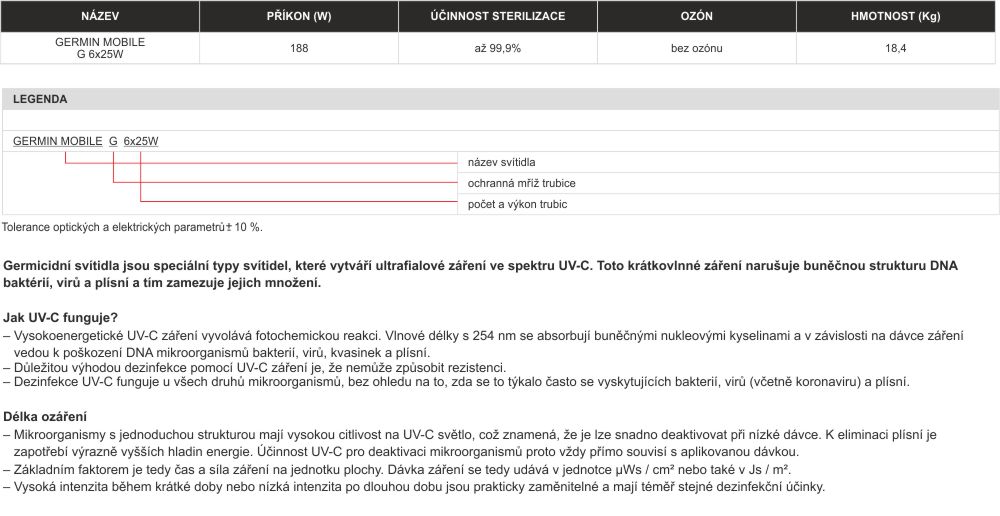This screenshot has width=1000, height=516.
Task: Click the NÁZEV column header
Action: click(x=100, y=17)
